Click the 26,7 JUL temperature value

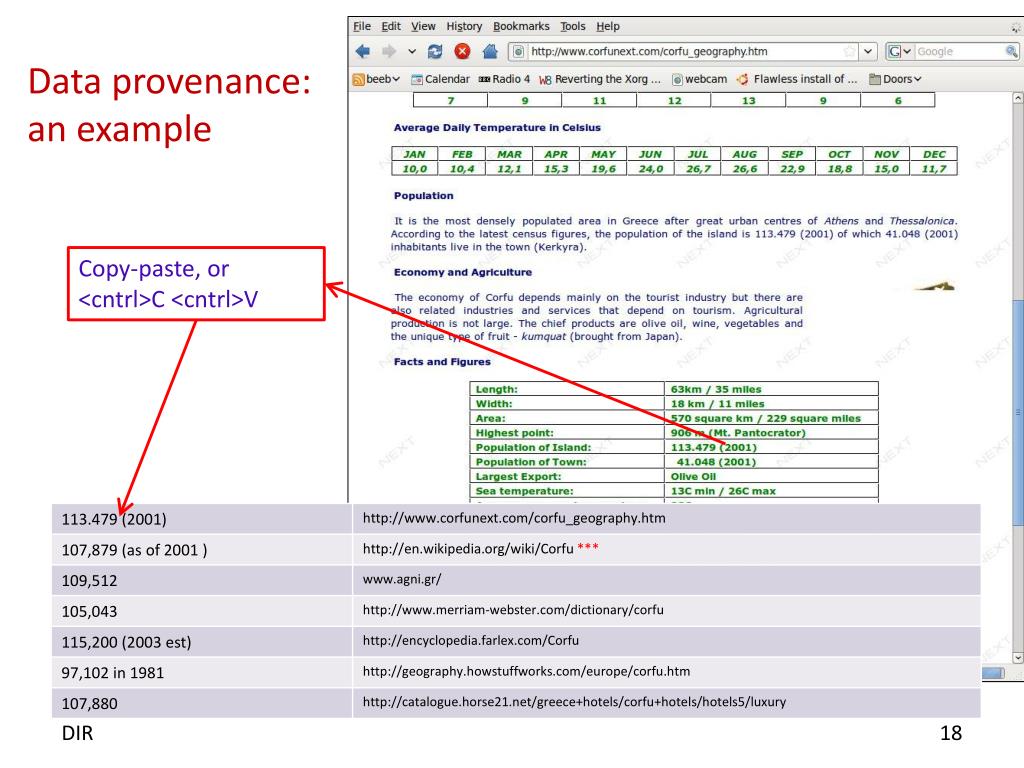point(698,168)
